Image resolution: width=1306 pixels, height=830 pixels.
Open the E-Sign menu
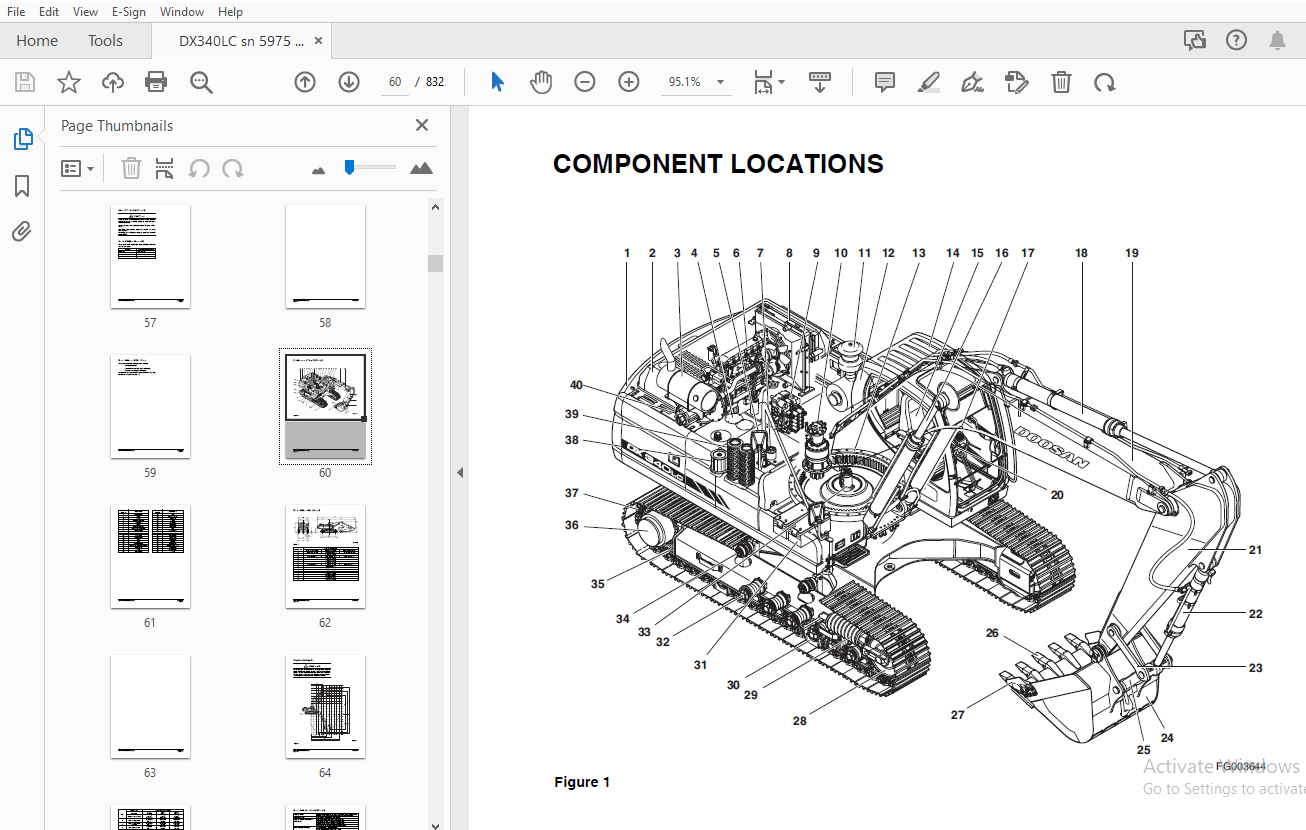point(129,11)
